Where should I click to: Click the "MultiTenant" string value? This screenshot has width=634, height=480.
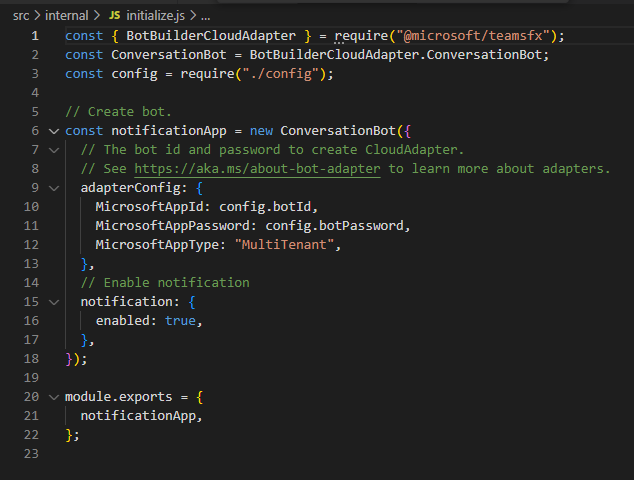284,245
